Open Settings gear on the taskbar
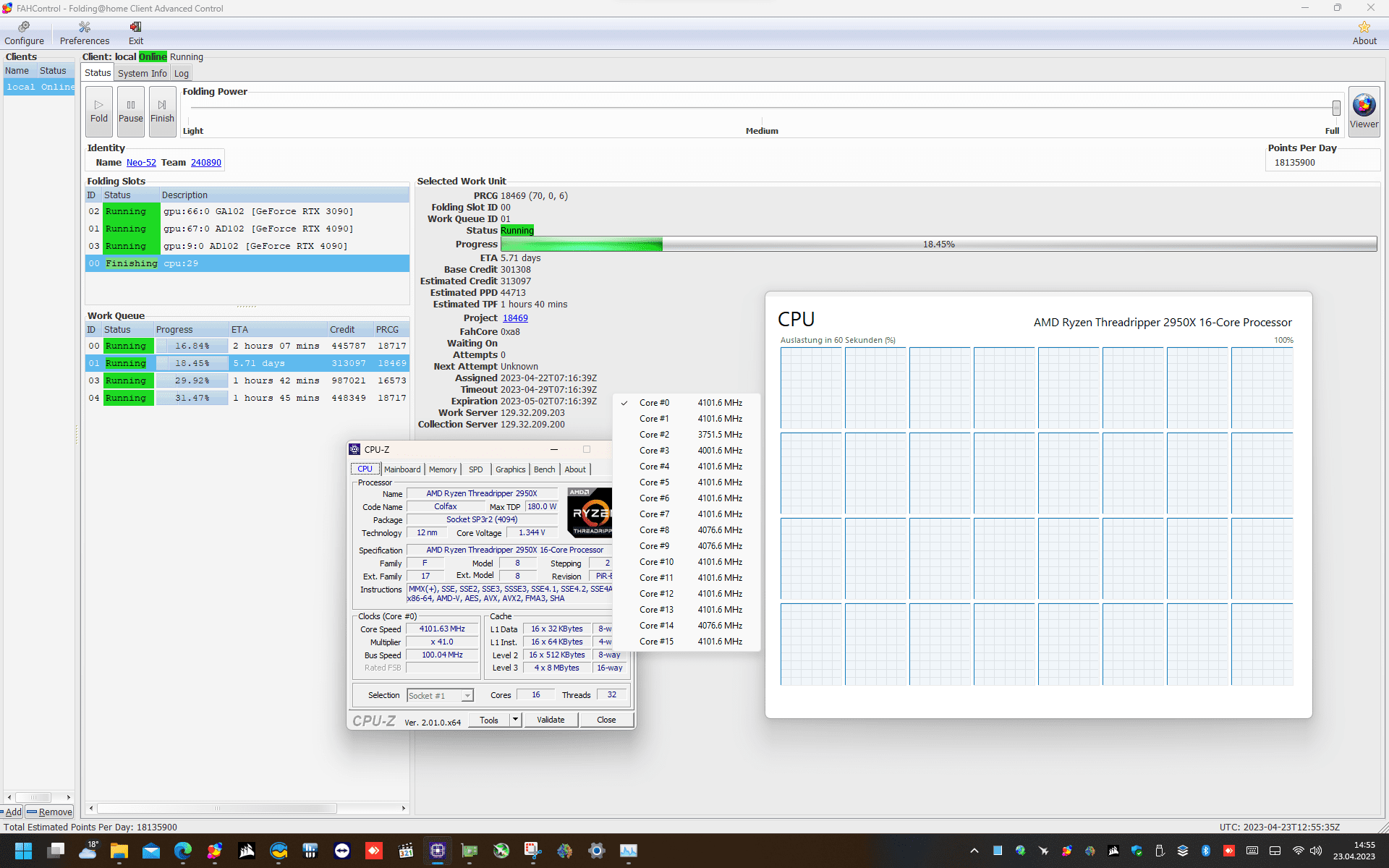 [597, 851]
